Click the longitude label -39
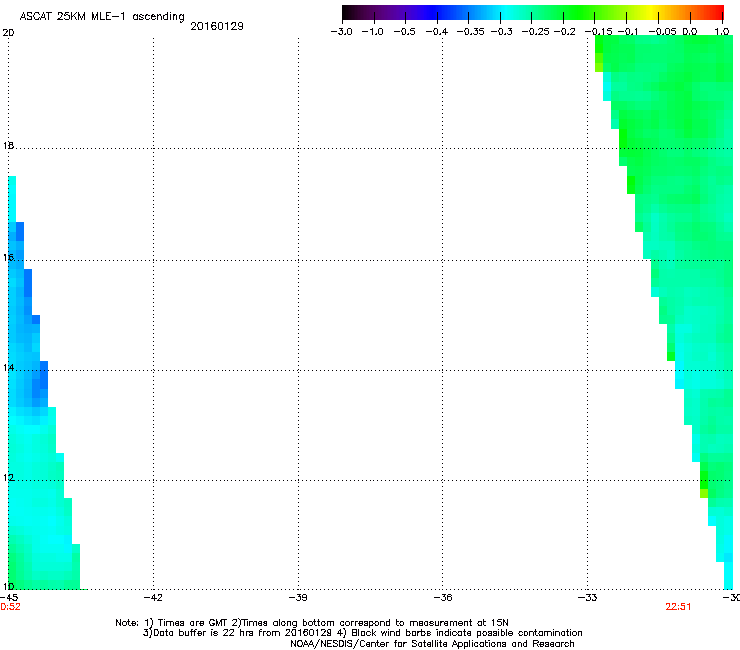Viewport: 740px width, 650px height. (298, 598)
